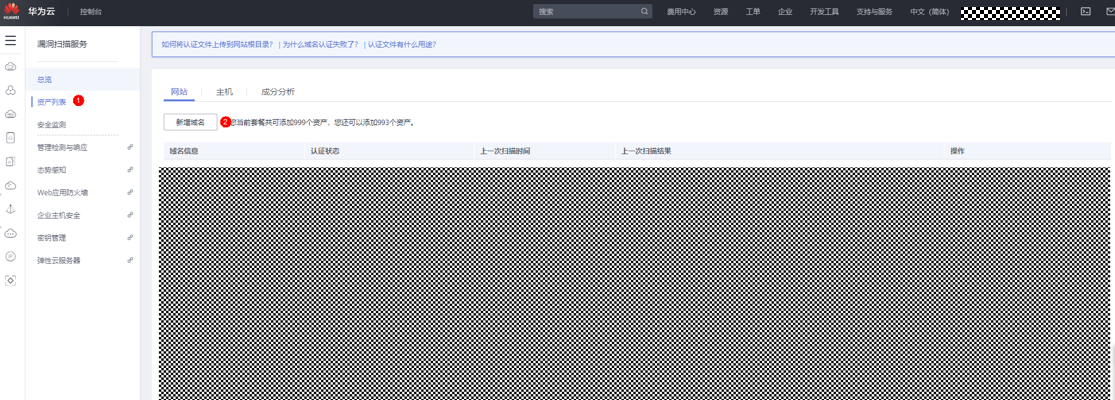Click link icon beside 弹性云服务器

click(x=130, y=260)
